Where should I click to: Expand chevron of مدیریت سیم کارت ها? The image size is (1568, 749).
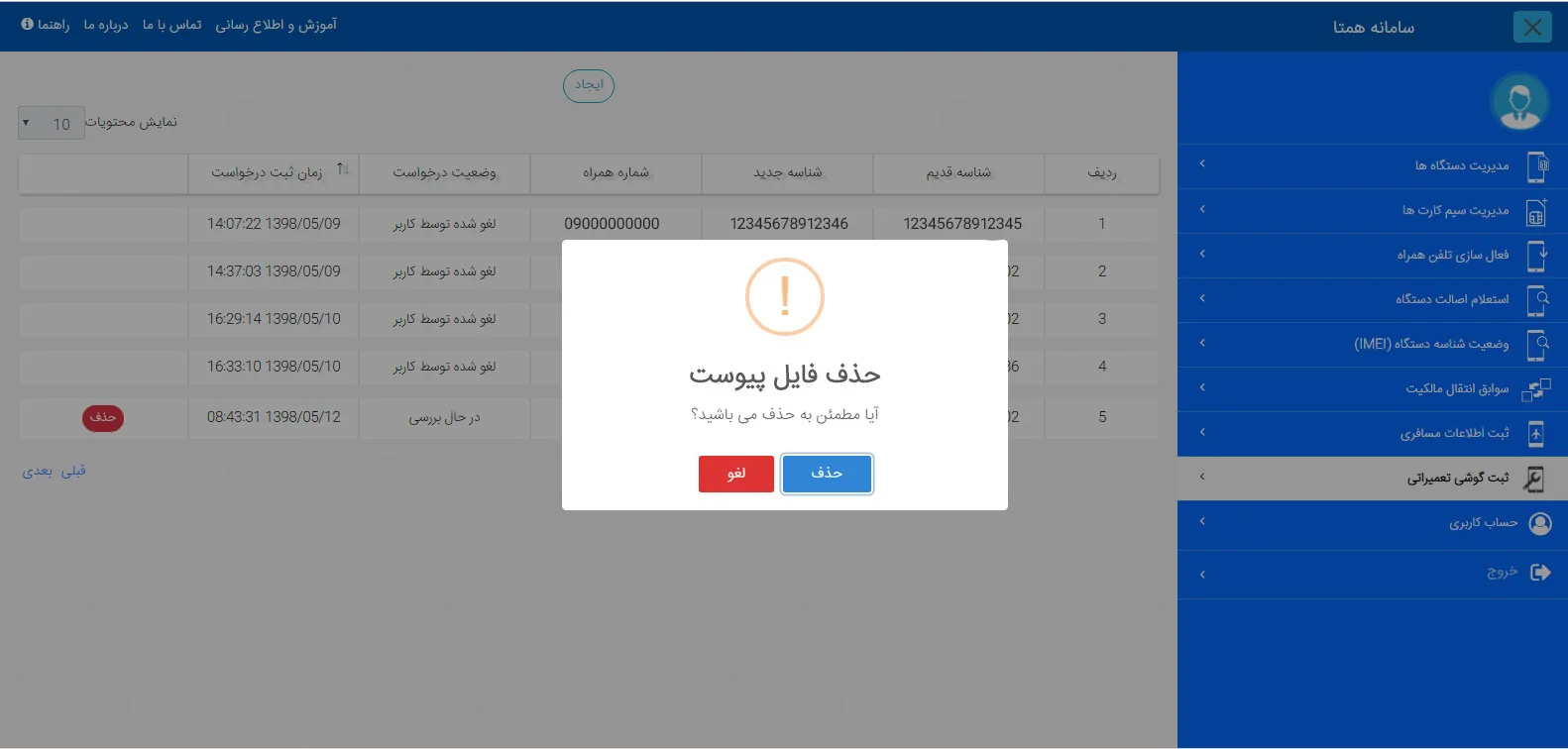pyautogui.click(x=1202, y=209)
